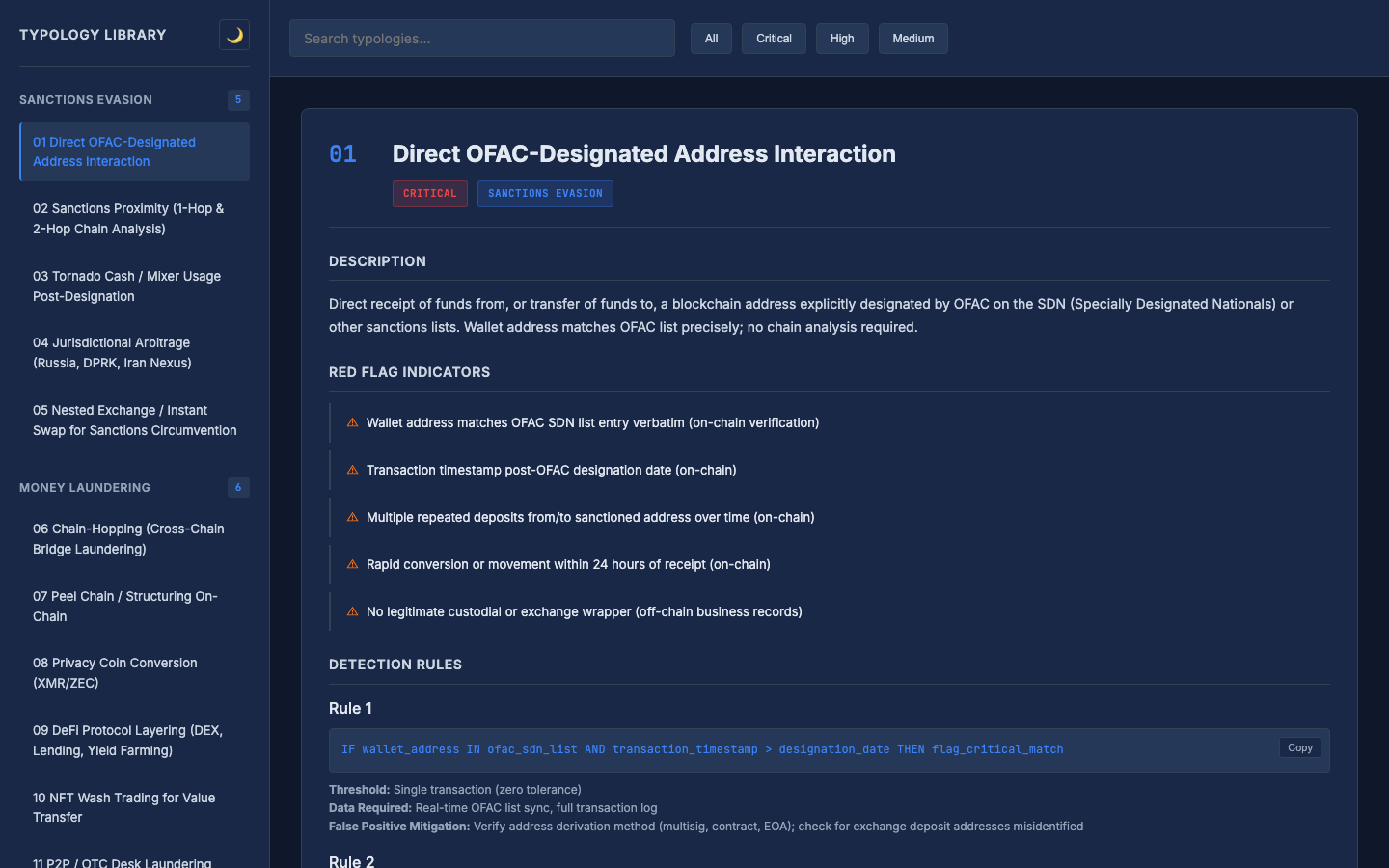
Task: Click warning icon for wallet address matches indicator
Action: pos(352,422)
